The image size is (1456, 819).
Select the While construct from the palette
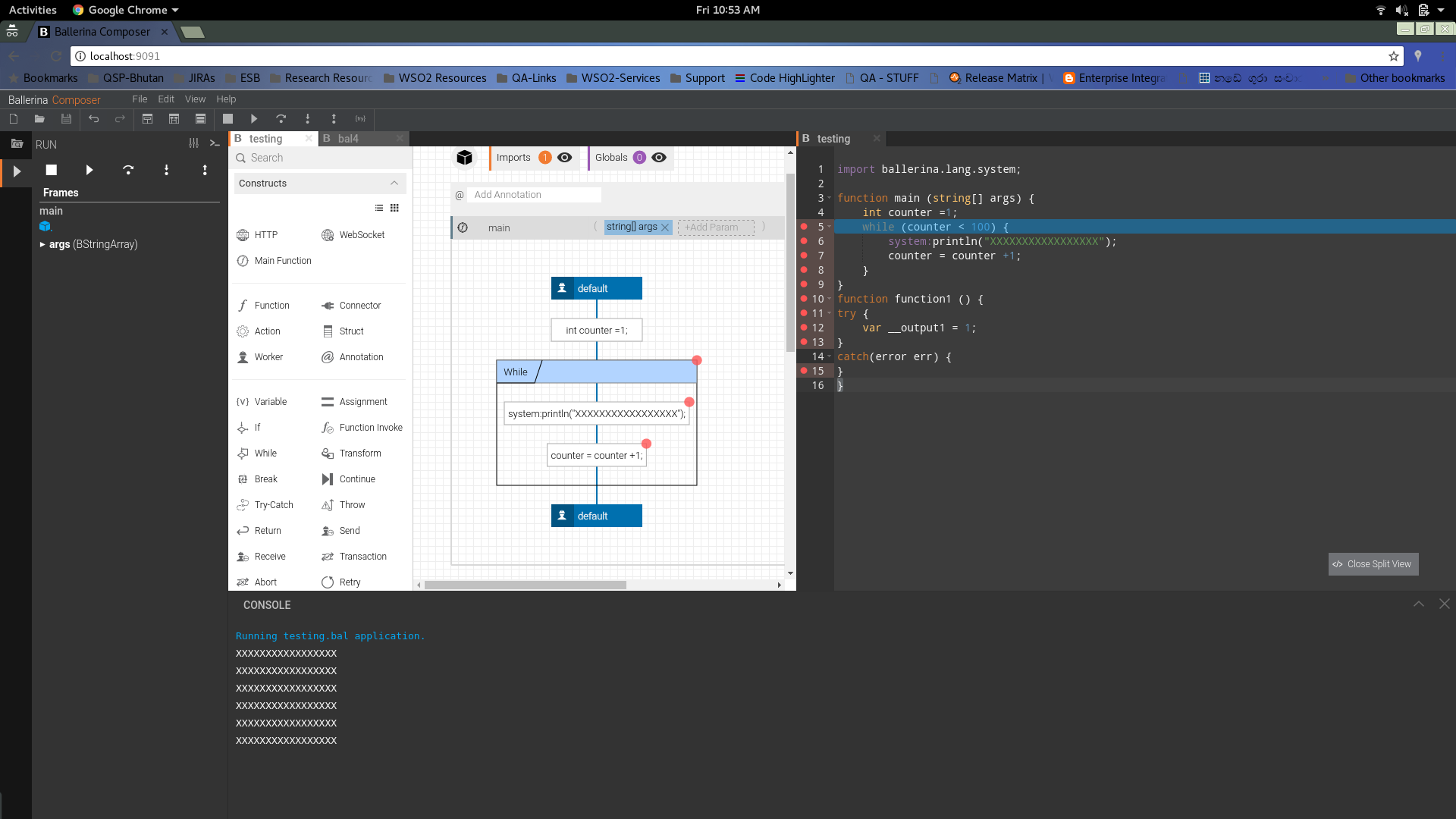coord(256,453)
